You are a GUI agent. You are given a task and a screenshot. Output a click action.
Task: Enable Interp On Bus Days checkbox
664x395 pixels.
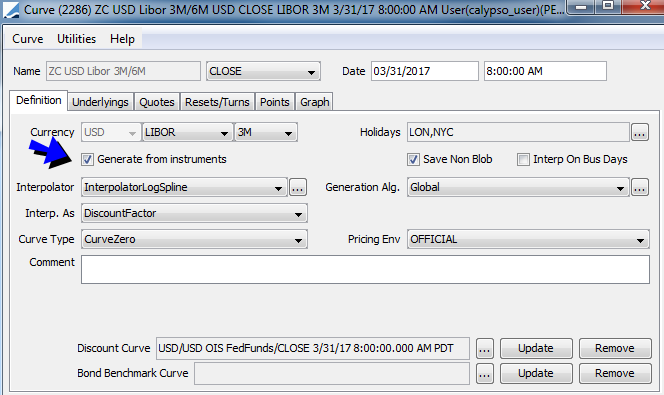[523, 160]
